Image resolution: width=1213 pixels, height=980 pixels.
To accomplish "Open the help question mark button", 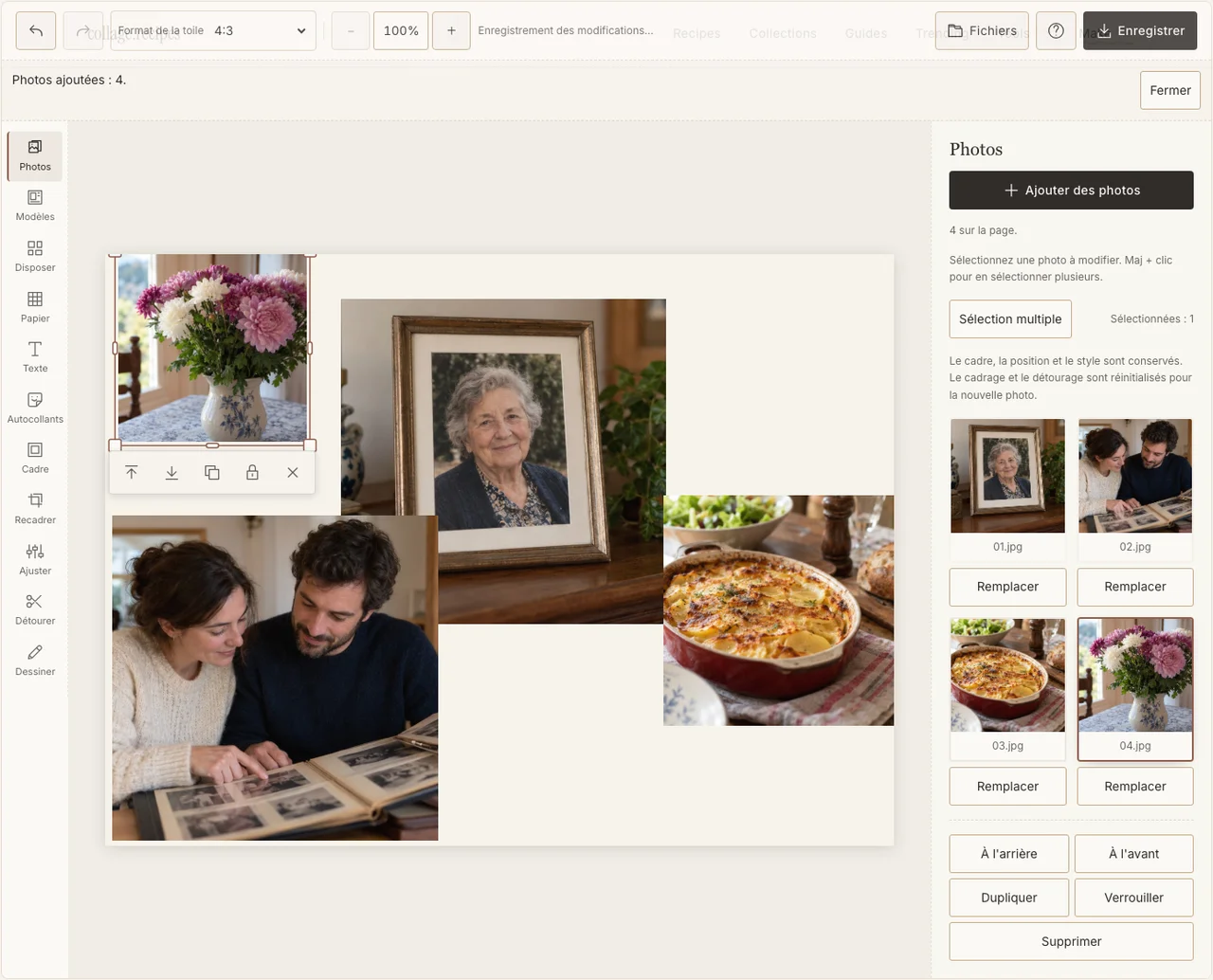I will pos(1056,30).
